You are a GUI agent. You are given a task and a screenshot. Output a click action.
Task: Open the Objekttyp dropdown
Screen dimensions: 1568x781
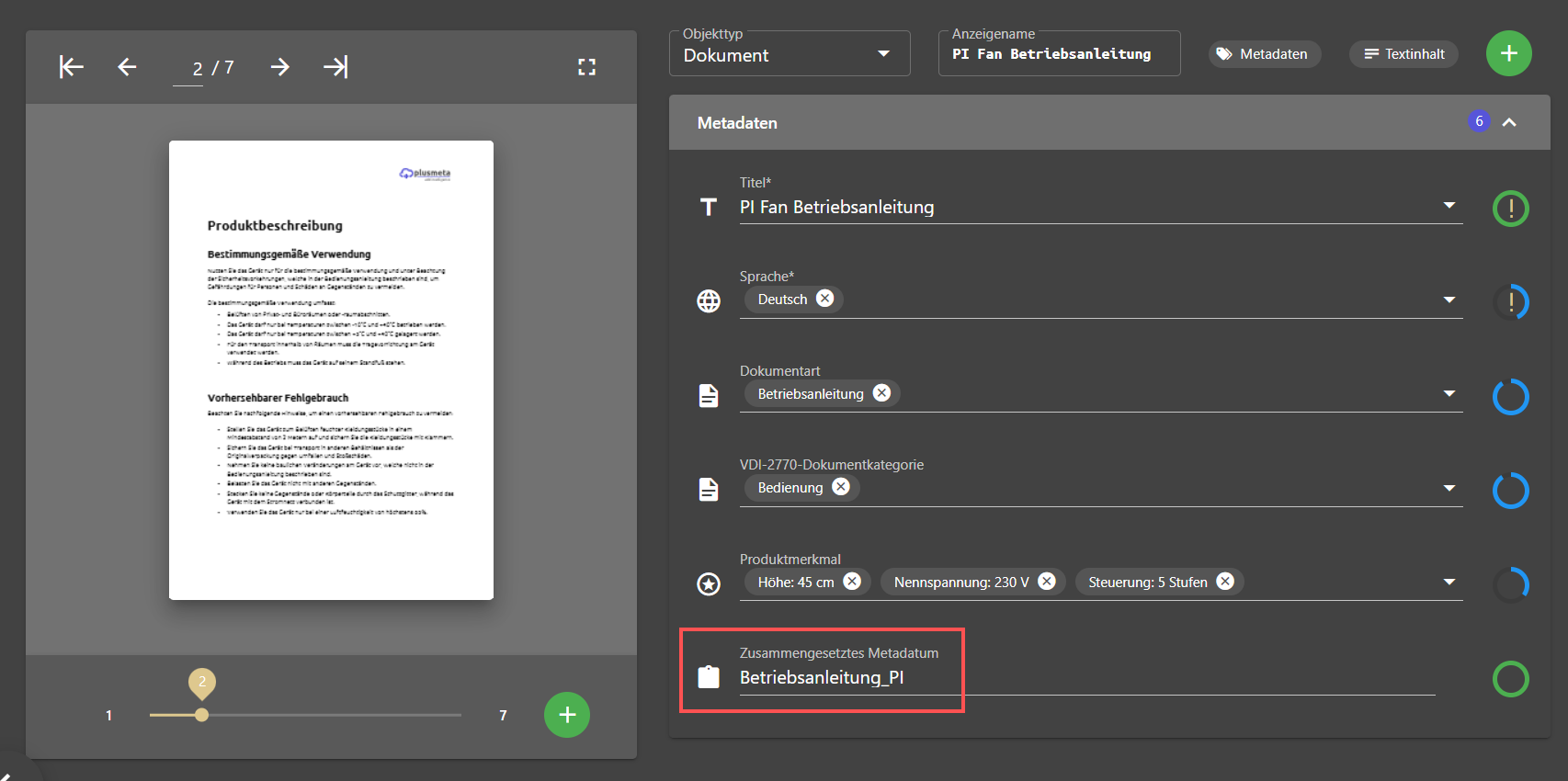[790, 54]
